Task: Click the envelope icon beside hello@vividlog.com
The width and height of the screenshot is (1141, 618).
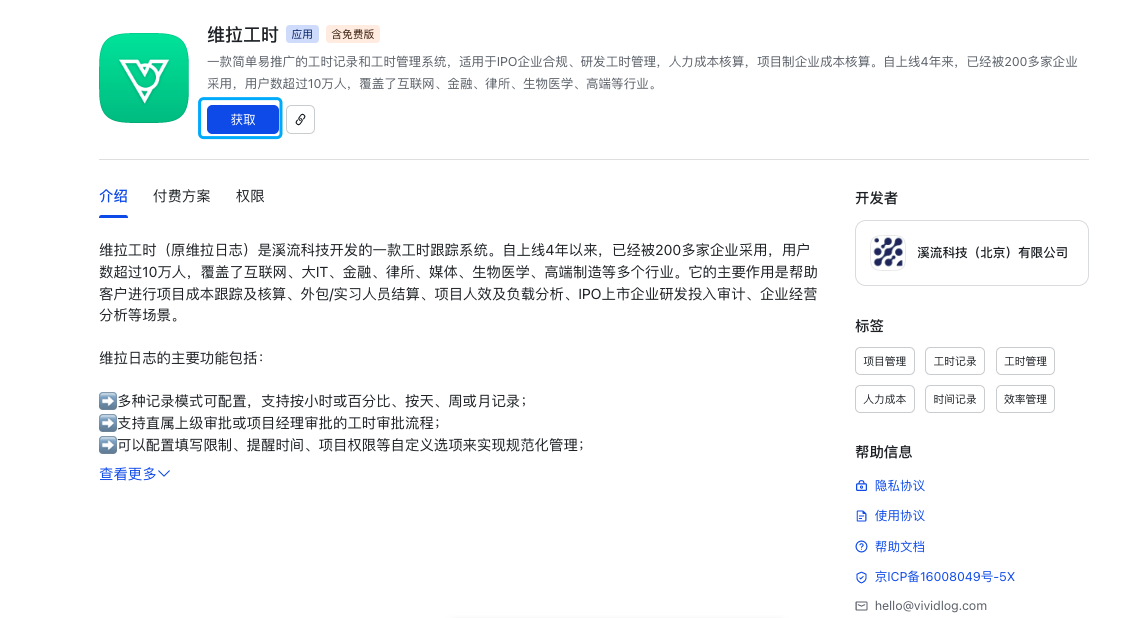Action: [x=862, y=606]
